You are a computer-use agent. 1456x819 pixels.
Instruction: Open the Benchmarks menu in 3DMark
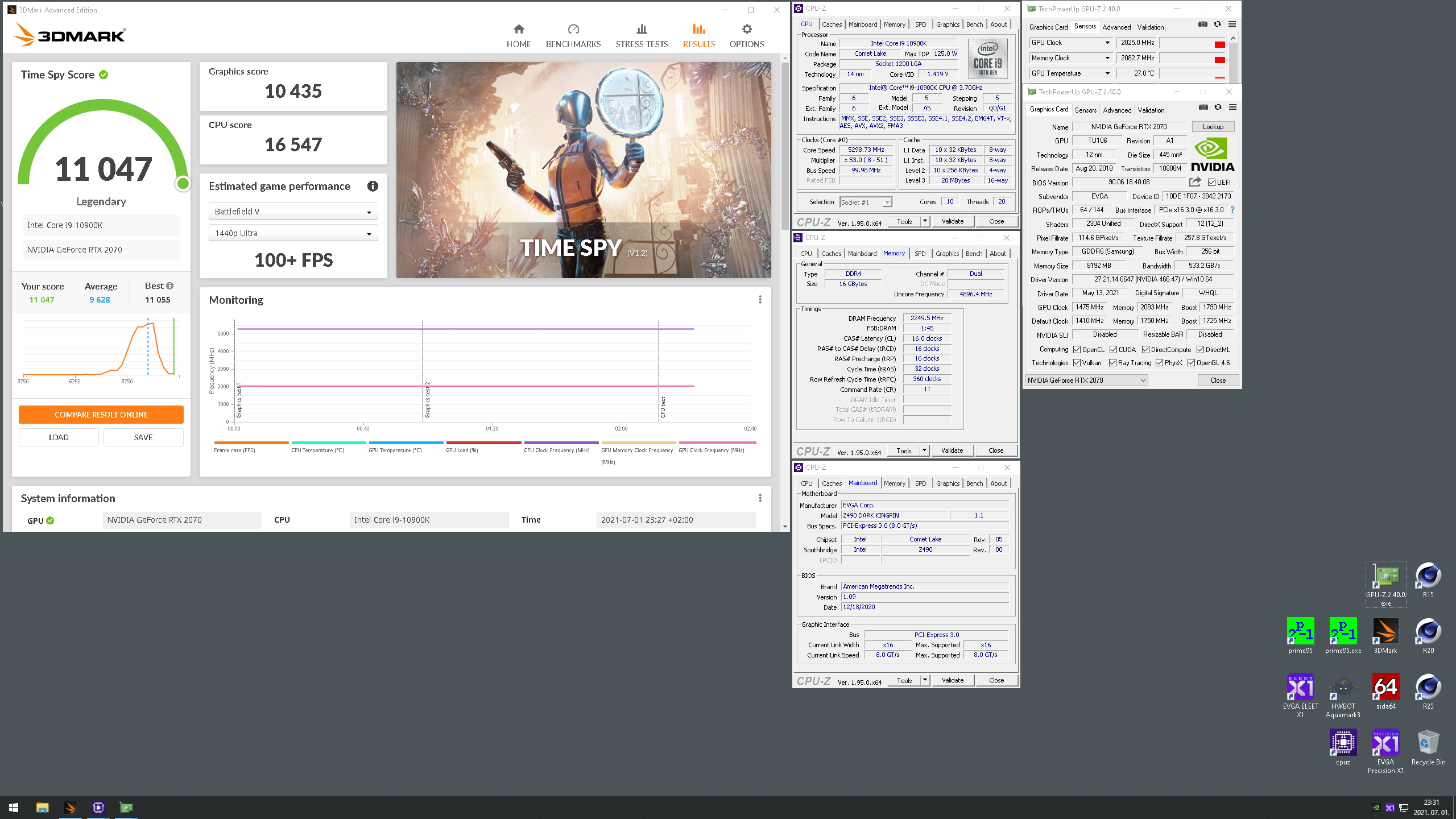pos(573,35)
